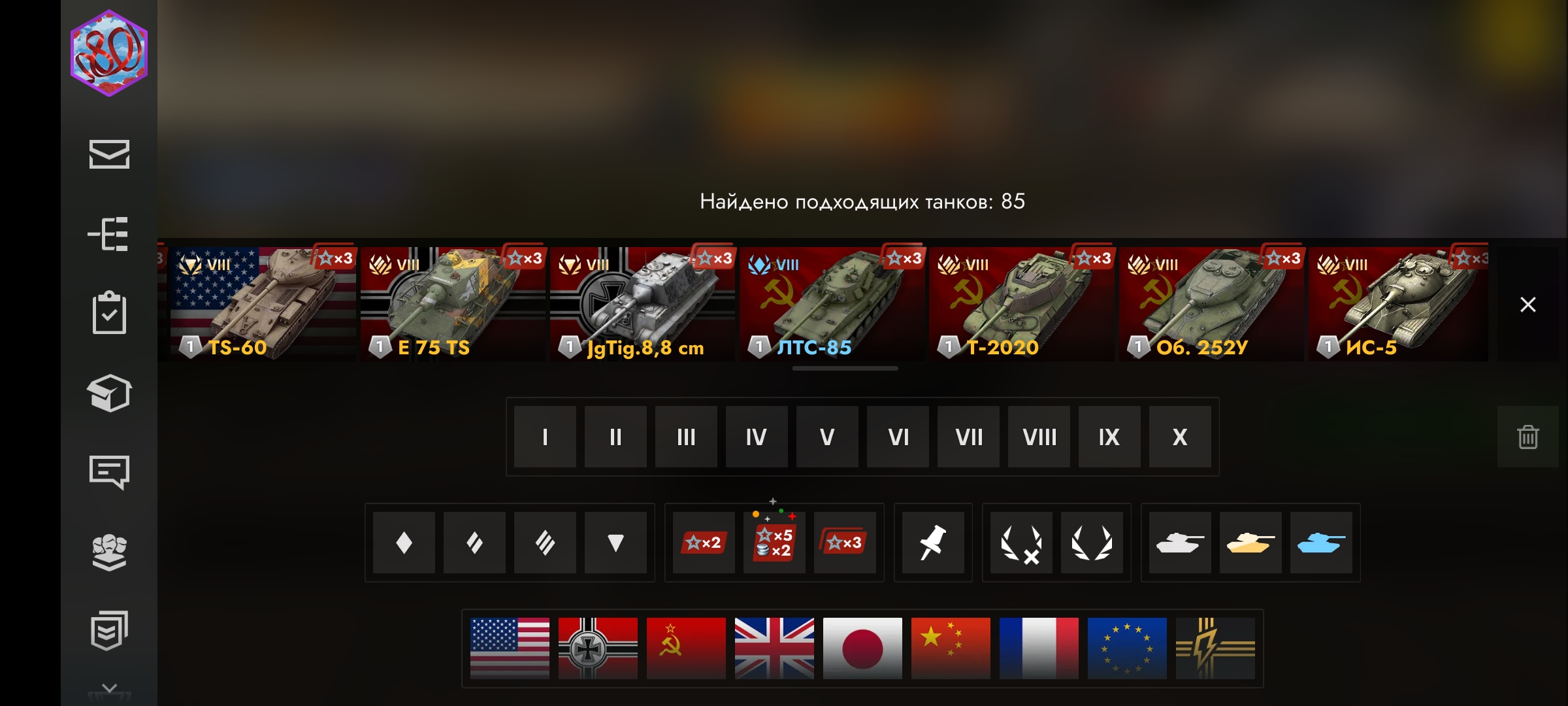Screen dimensions: 1568x706
Task: Open the chat messages icon
Action: [x=109, y=472]
